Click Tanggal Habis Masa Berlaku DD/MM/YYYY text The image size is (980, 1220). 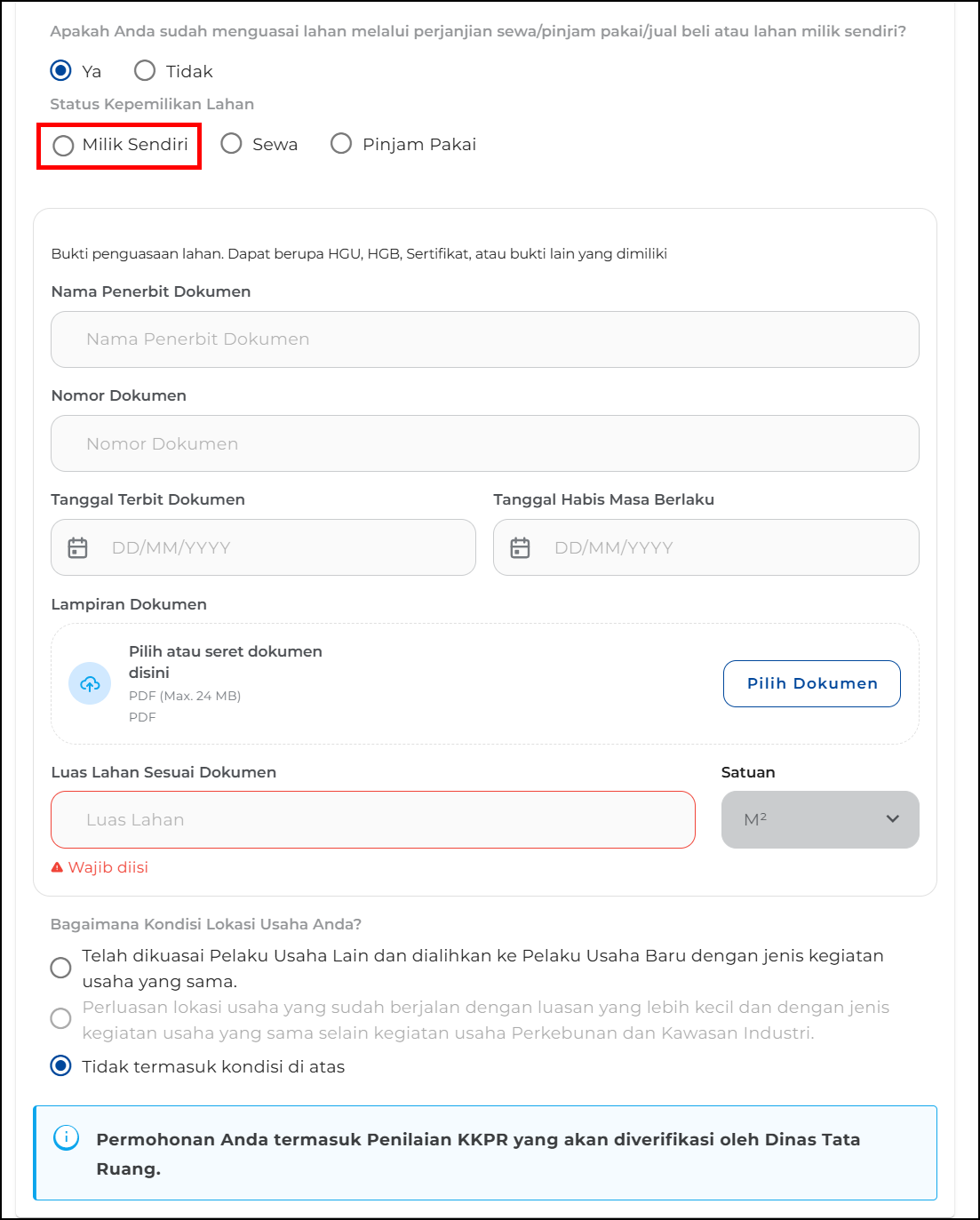(614, 548)
